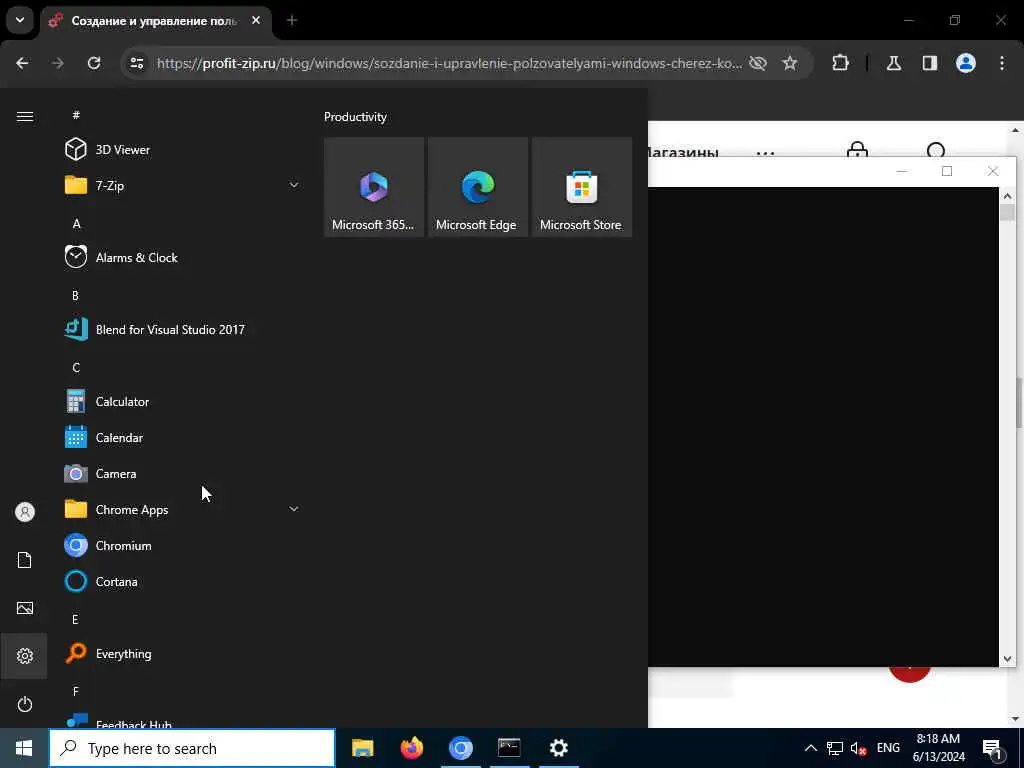Image resolution: width=1024 pixels, height=768 pixels.
Task: Click the Windows Start button
Action: [x=24, y=748]
